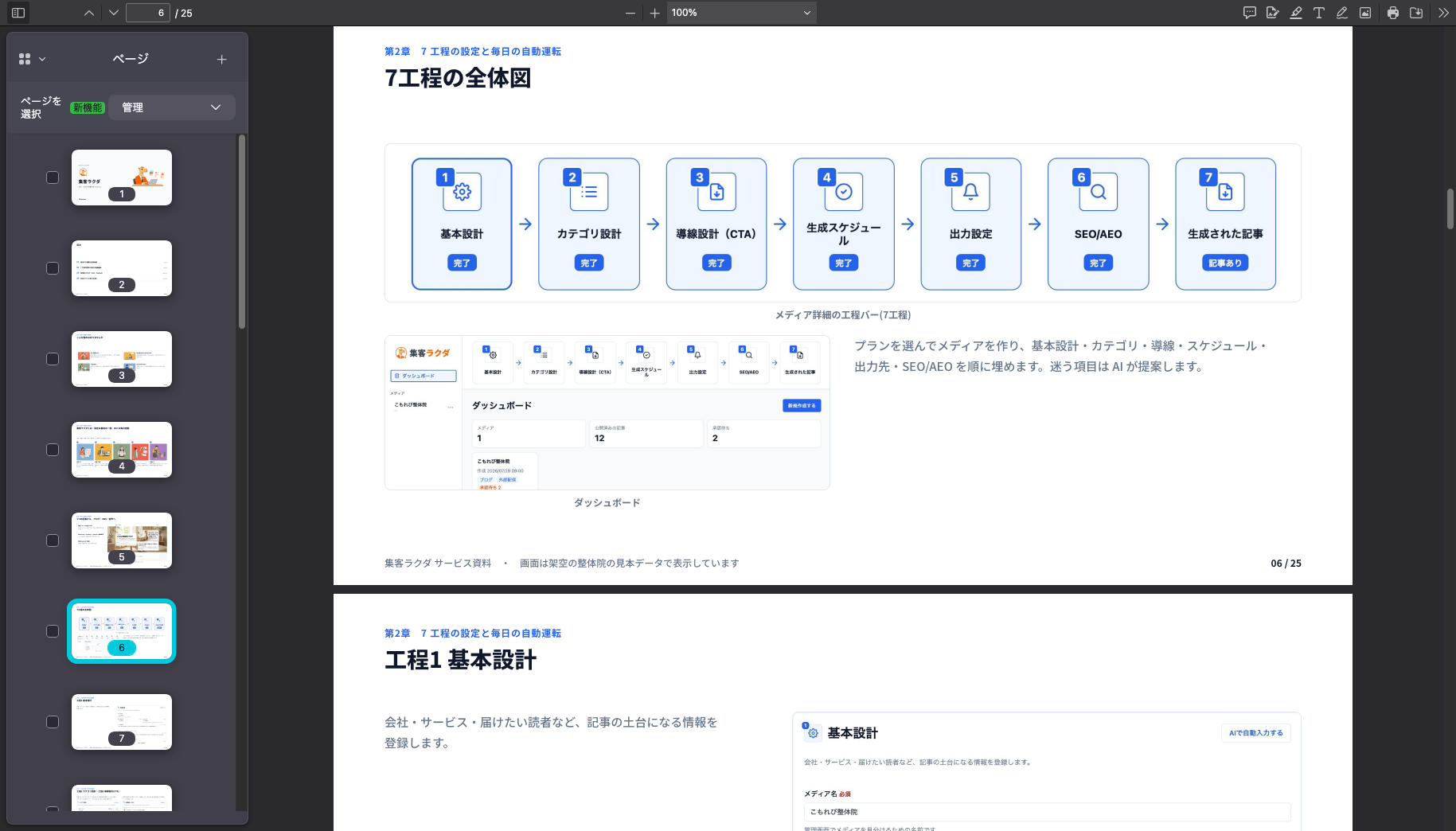This screenshot has height=831, width=1456.
Task: Open the sidebar view switcher grid icon
Action: (x=32, y=59)
